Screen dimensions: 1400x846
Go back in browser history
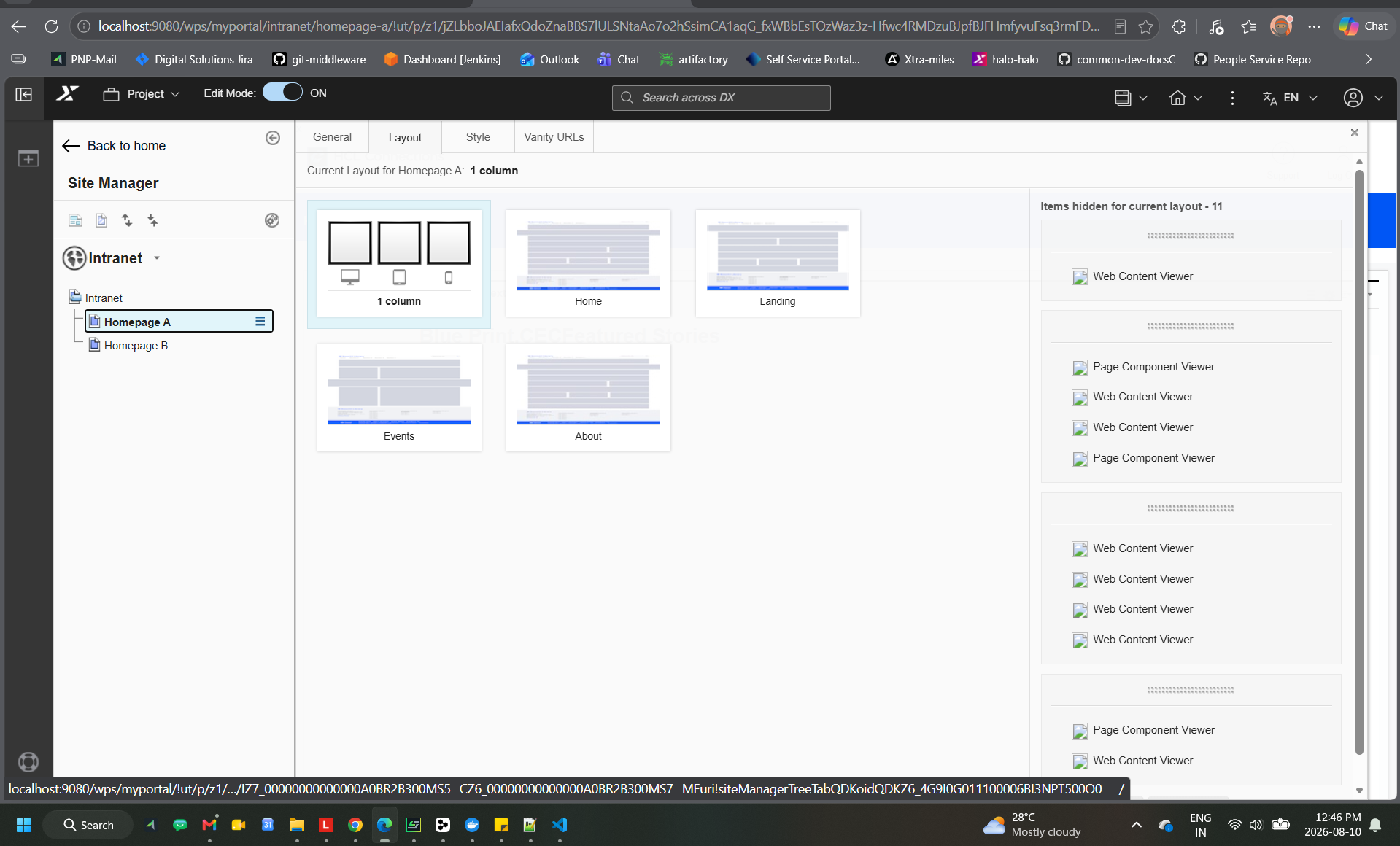pyautogui.click(x=18, y=26)
